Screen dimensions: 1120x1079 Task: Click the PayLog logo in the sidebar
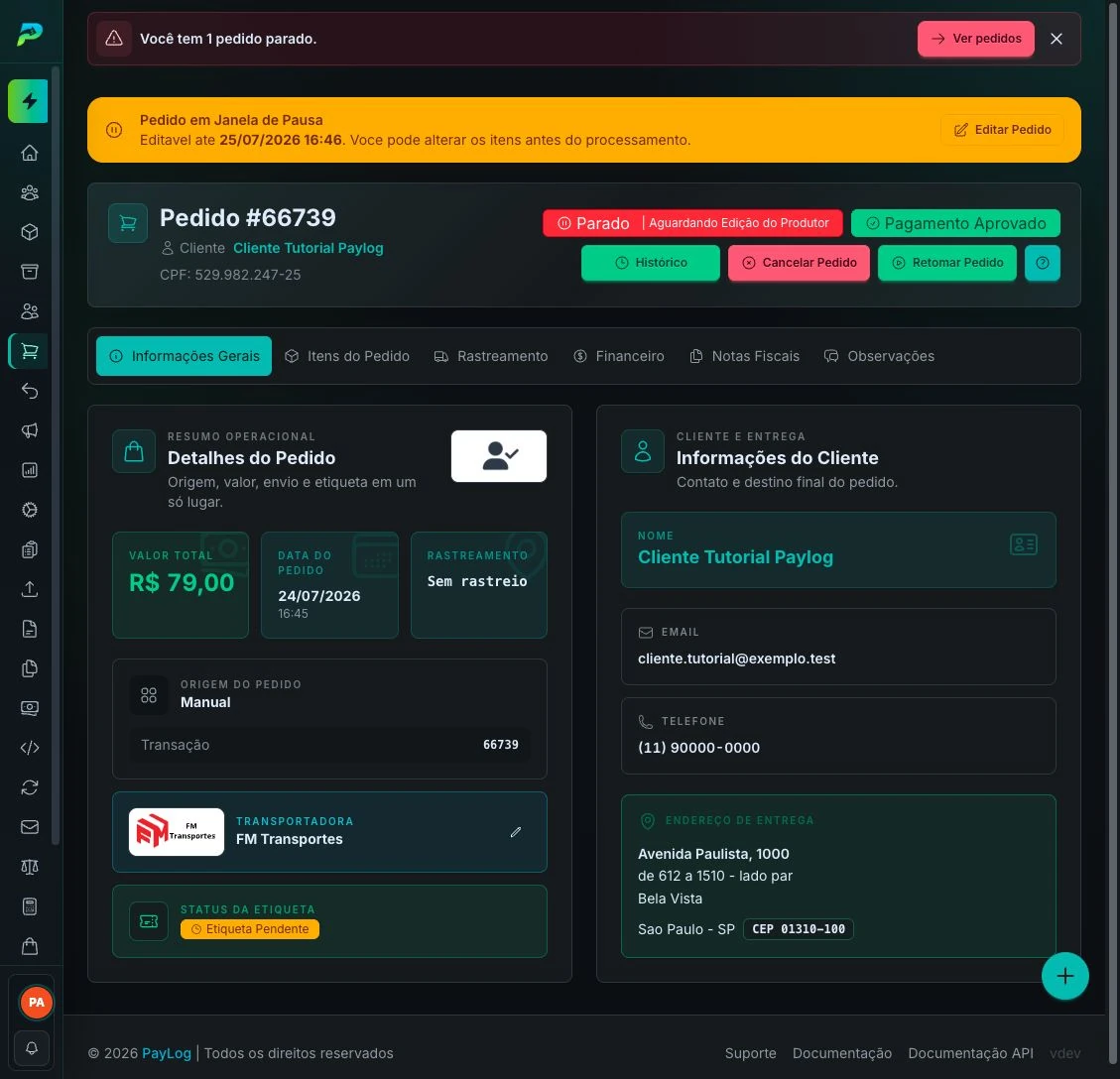pos(30,34)
